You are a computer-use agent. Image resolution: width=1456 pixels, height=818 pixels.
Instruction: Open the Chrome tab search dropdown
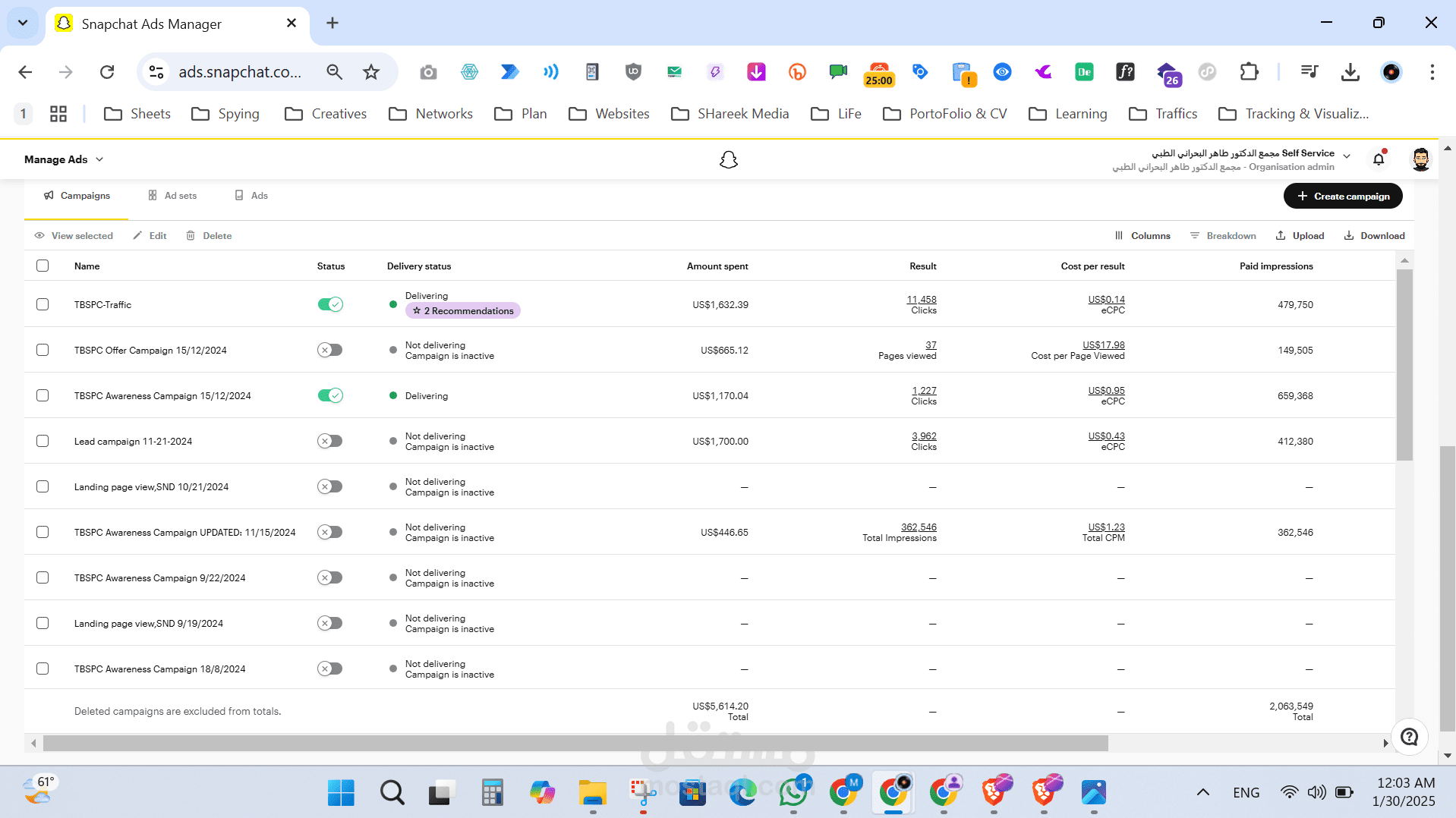(x=23, y=23)
